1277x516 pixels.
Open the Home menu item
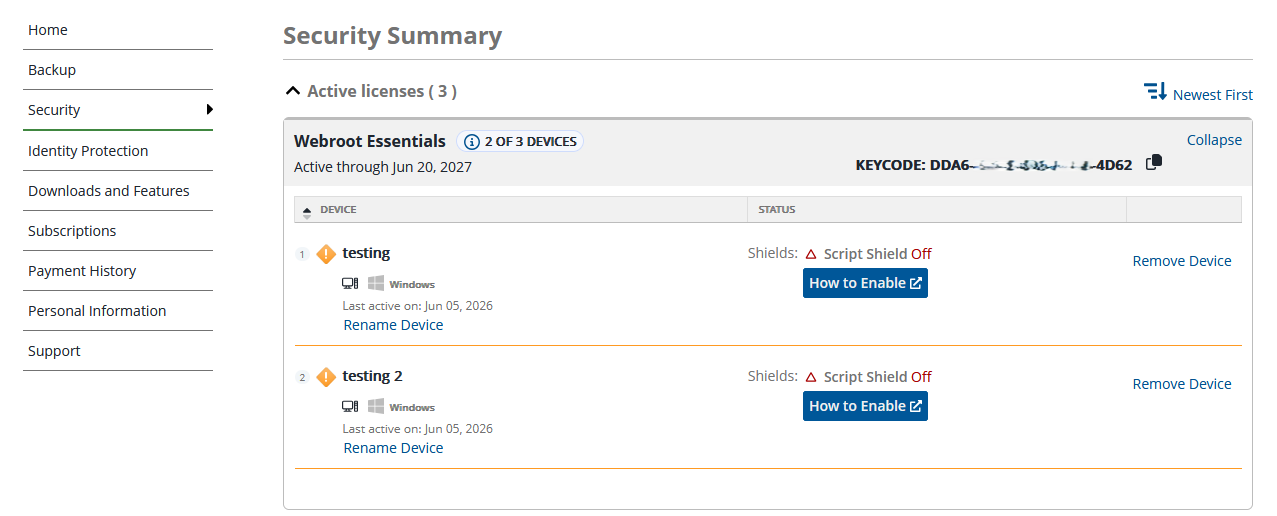[x=48, y=30]
